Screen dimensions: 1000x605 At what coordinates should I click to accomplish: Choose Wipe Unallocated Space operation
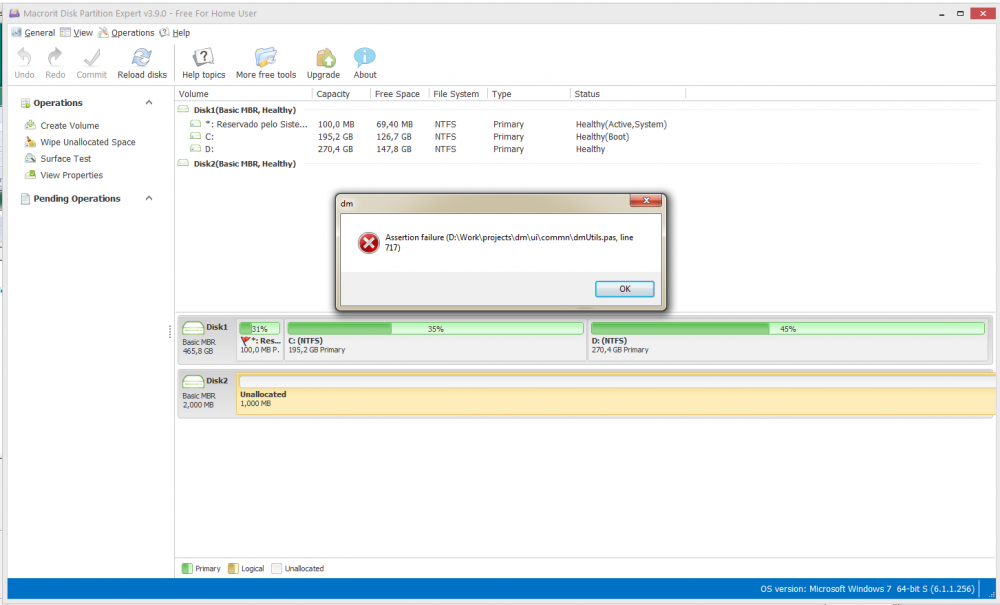pyautogui.click(x=87, y=142)
